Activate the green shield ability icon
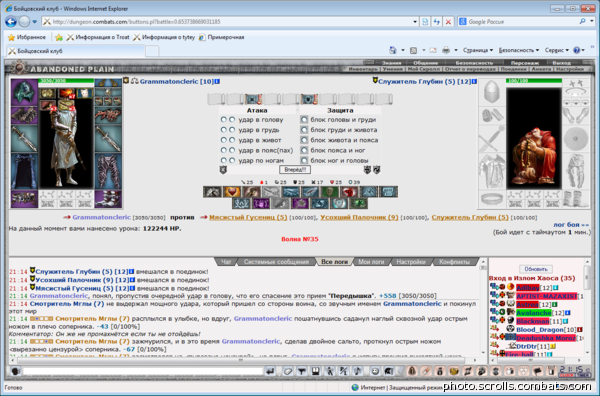This screenshot has height=396, width=600. pos(329,192)
